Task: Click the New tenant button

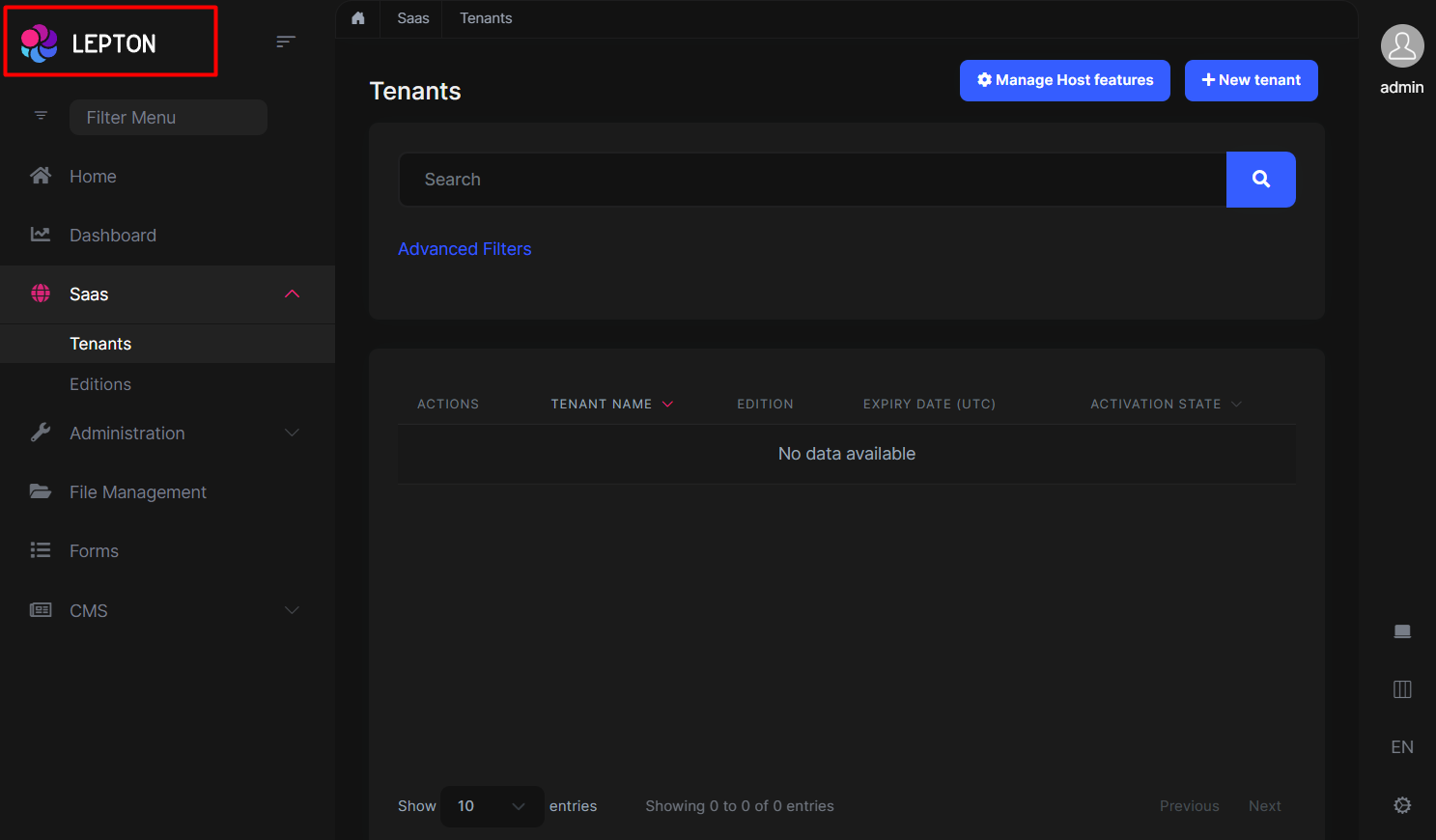Action: (x=1251, y=80)
